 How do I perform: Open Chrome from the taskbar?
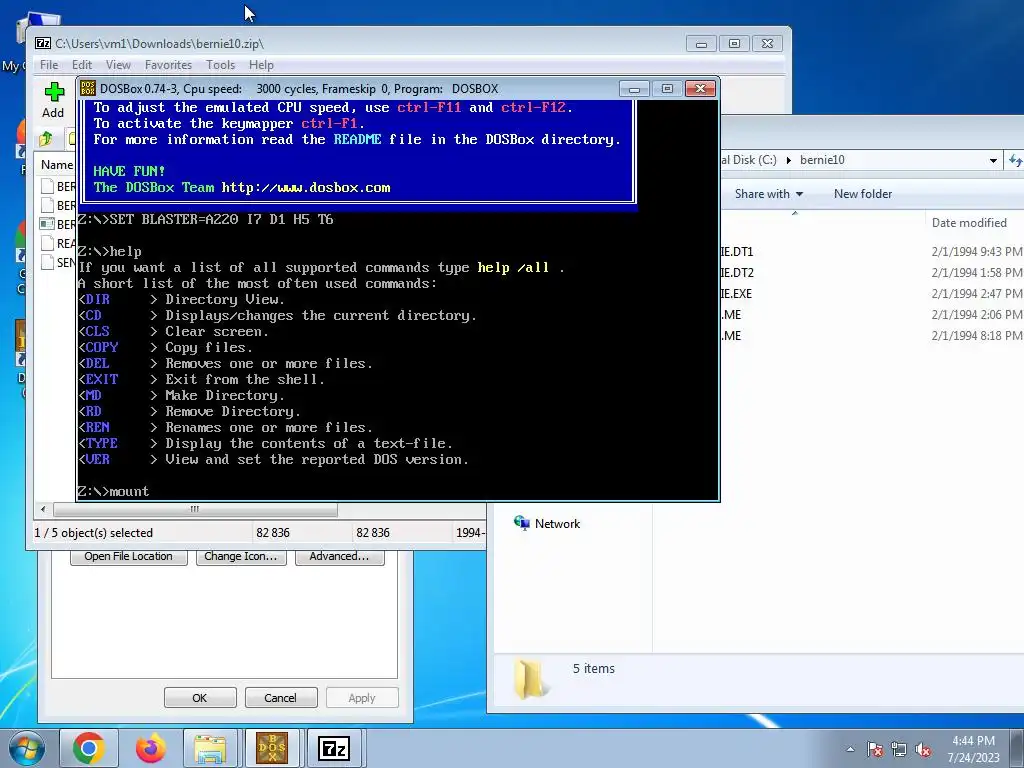pyautogui.click(x=89, y=748)
